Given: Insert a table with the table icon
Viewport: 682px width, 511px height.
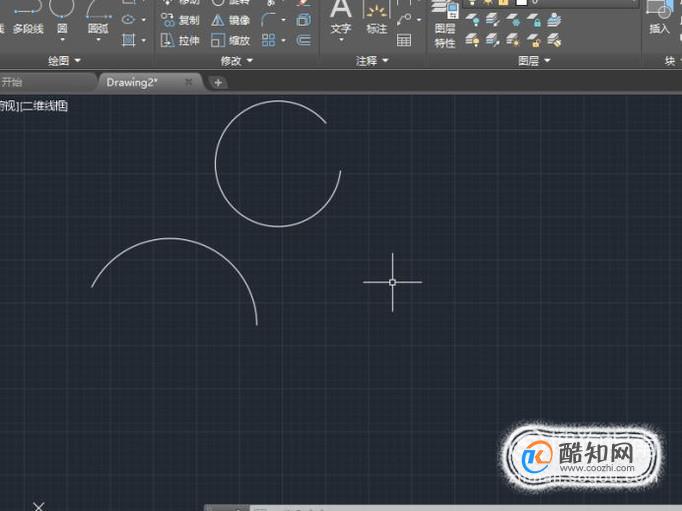Looking at the screenshot, I should tap(404, 40).
